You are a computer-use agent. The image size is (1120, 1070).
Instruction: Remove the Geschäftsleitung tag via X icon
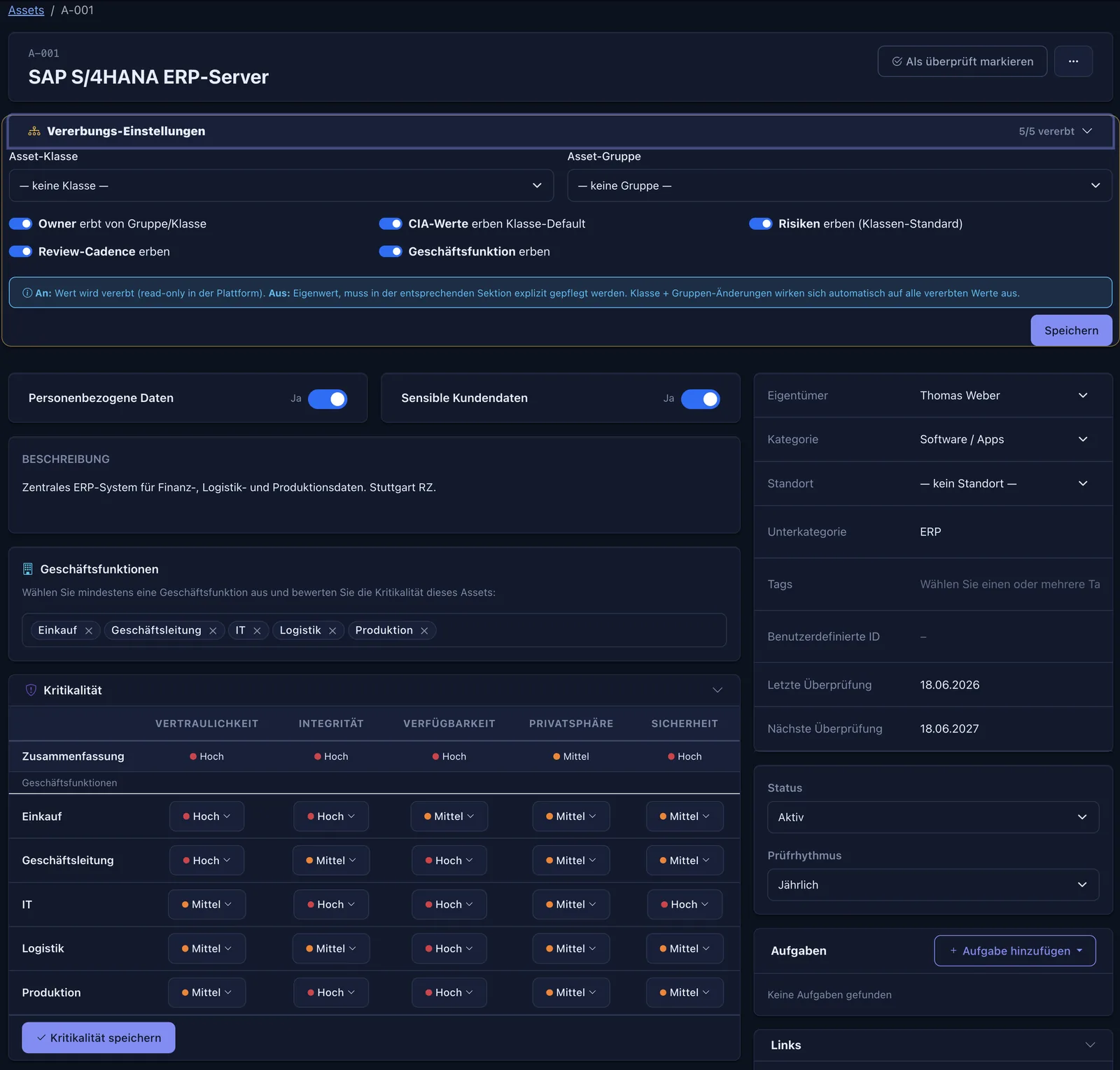point(213,631)
